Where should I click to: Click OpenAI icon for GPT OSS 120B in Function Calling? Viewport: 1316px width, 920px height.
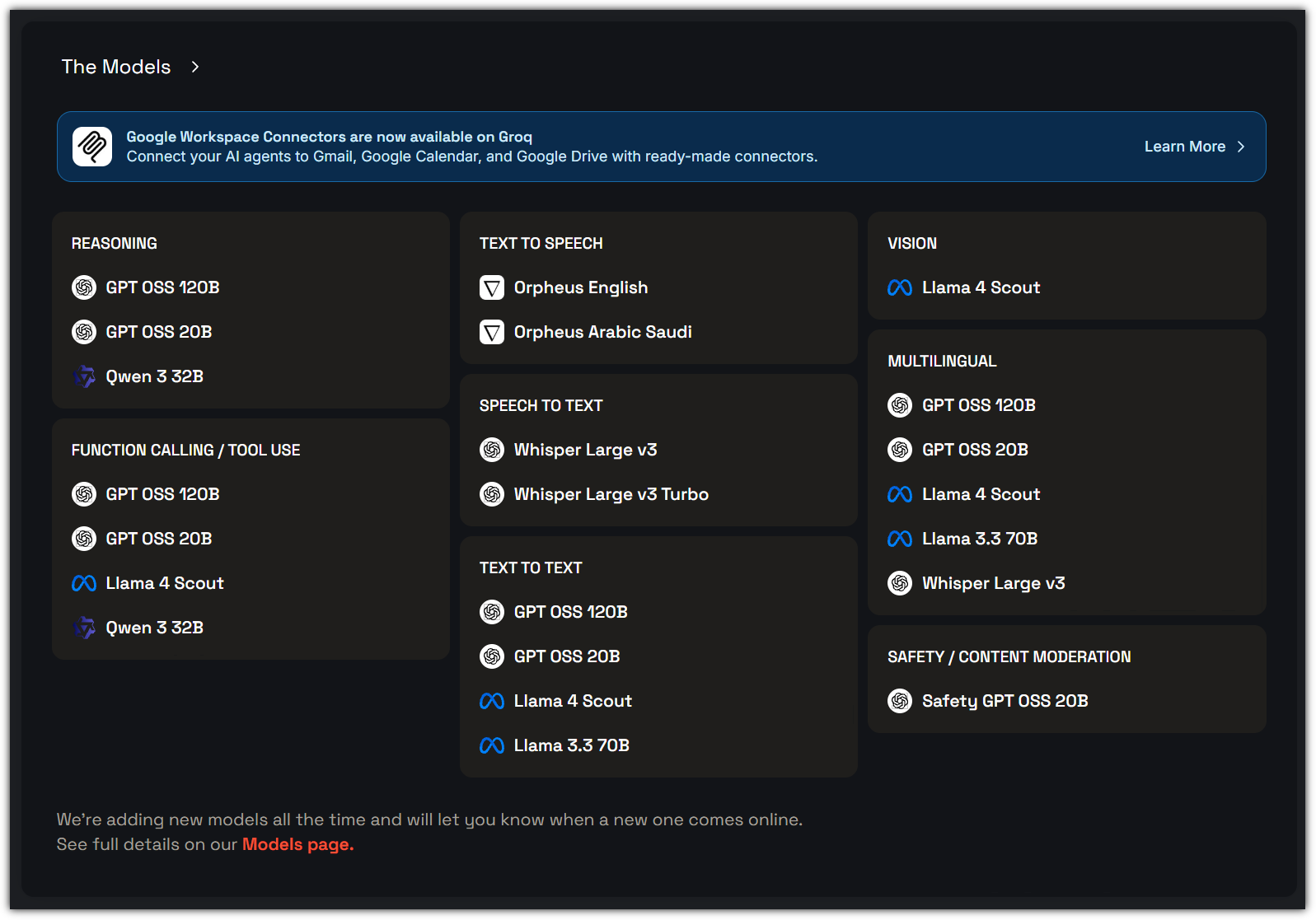tap(84, 494)
